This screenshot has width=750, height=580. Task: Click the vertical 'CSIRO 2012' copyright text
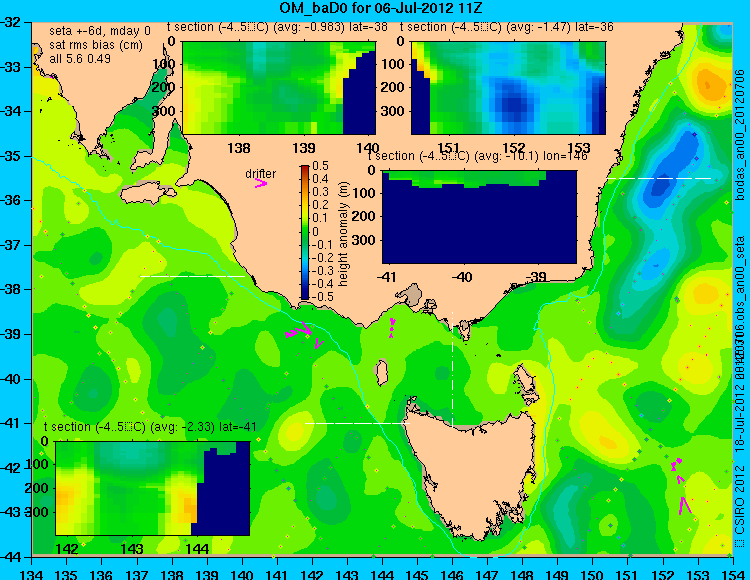click(740, 504)
